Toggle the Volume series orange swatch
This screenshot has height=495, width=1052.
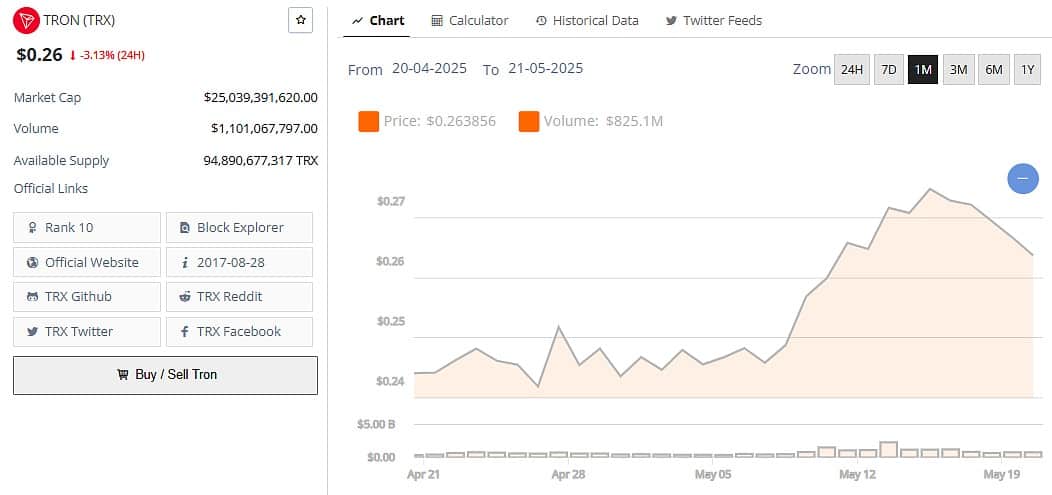coord(529,121)
